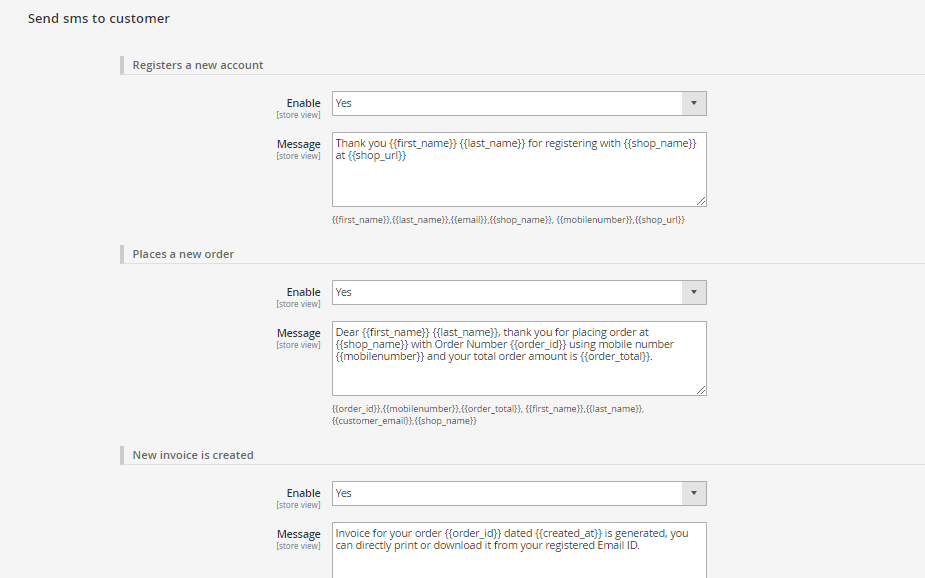
Task: Open the Enable dropdown under New invoice is created
Action: [x=518, y=493]
